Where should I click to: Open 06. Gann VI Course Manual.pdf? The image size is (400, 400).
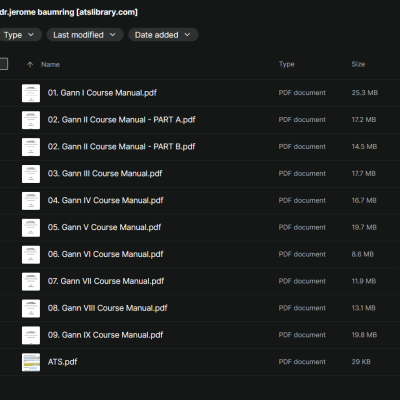pyautogui.click(x=105, y=254)
